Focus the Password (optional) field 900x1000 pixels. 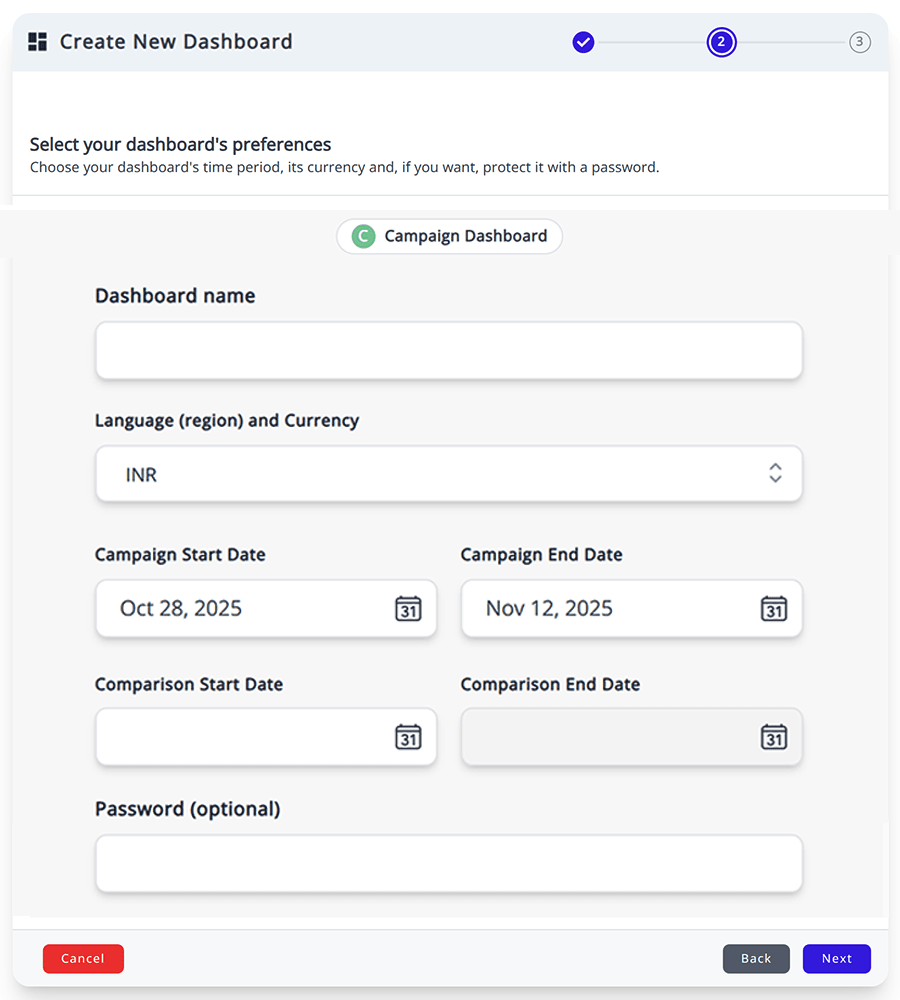[x=448, y=862]
